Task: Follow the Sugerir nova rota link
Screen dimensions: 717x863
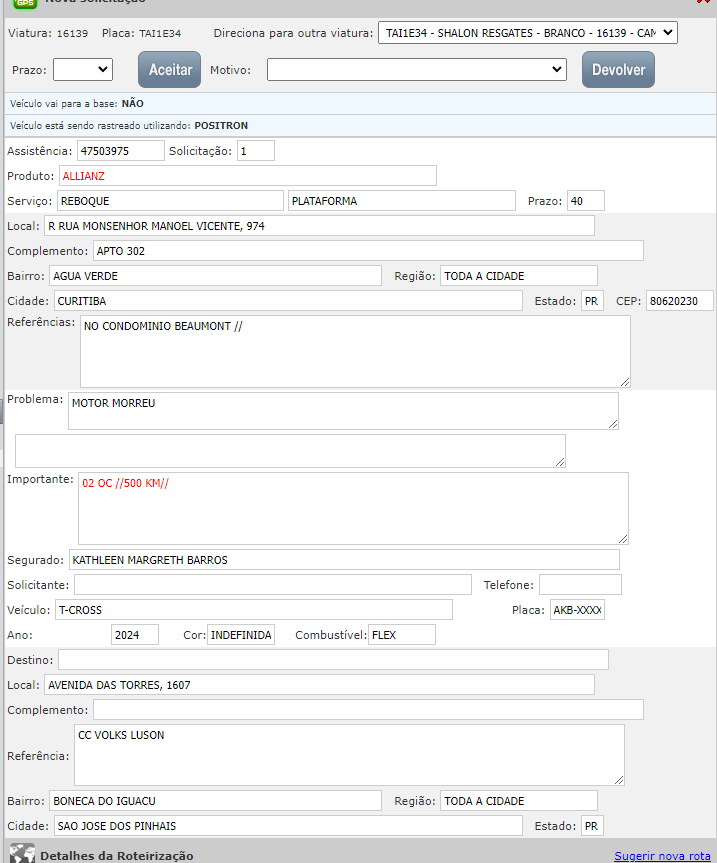Action: click(x=661, y=856)
